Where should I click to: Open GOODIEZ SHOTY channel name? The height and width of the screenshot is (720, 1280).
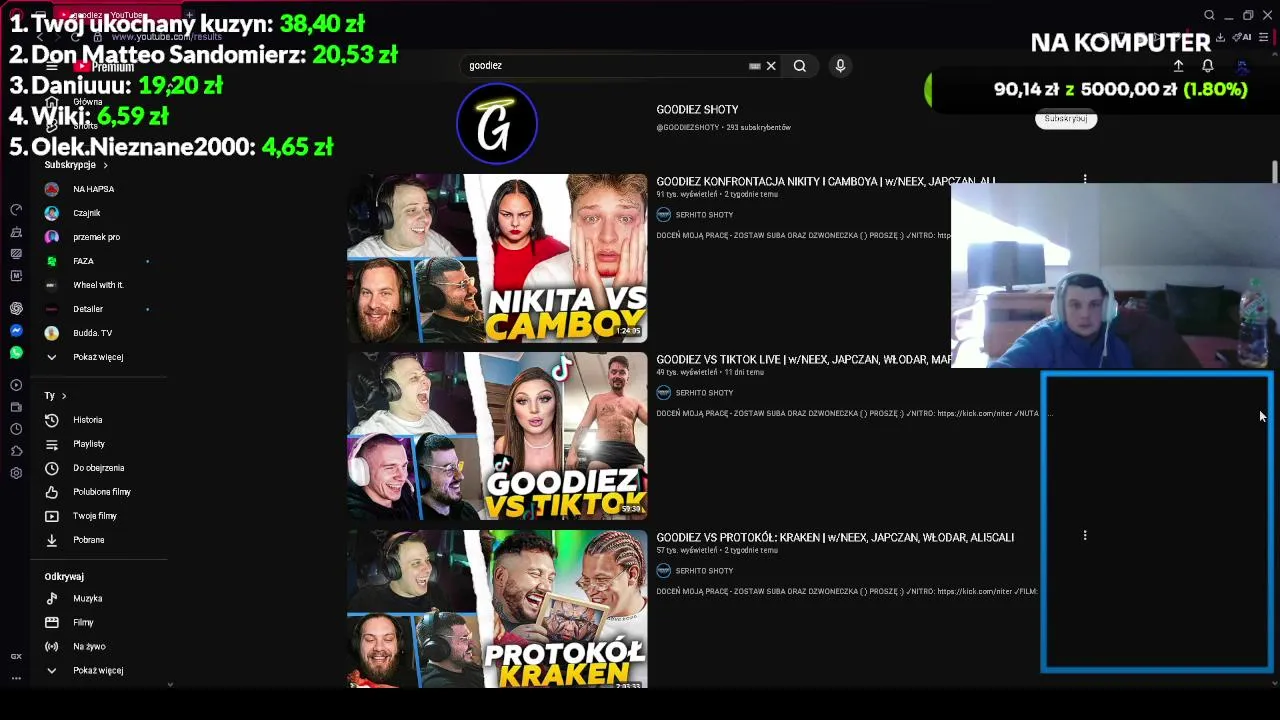pyautogui.click(x=697, y=110)
